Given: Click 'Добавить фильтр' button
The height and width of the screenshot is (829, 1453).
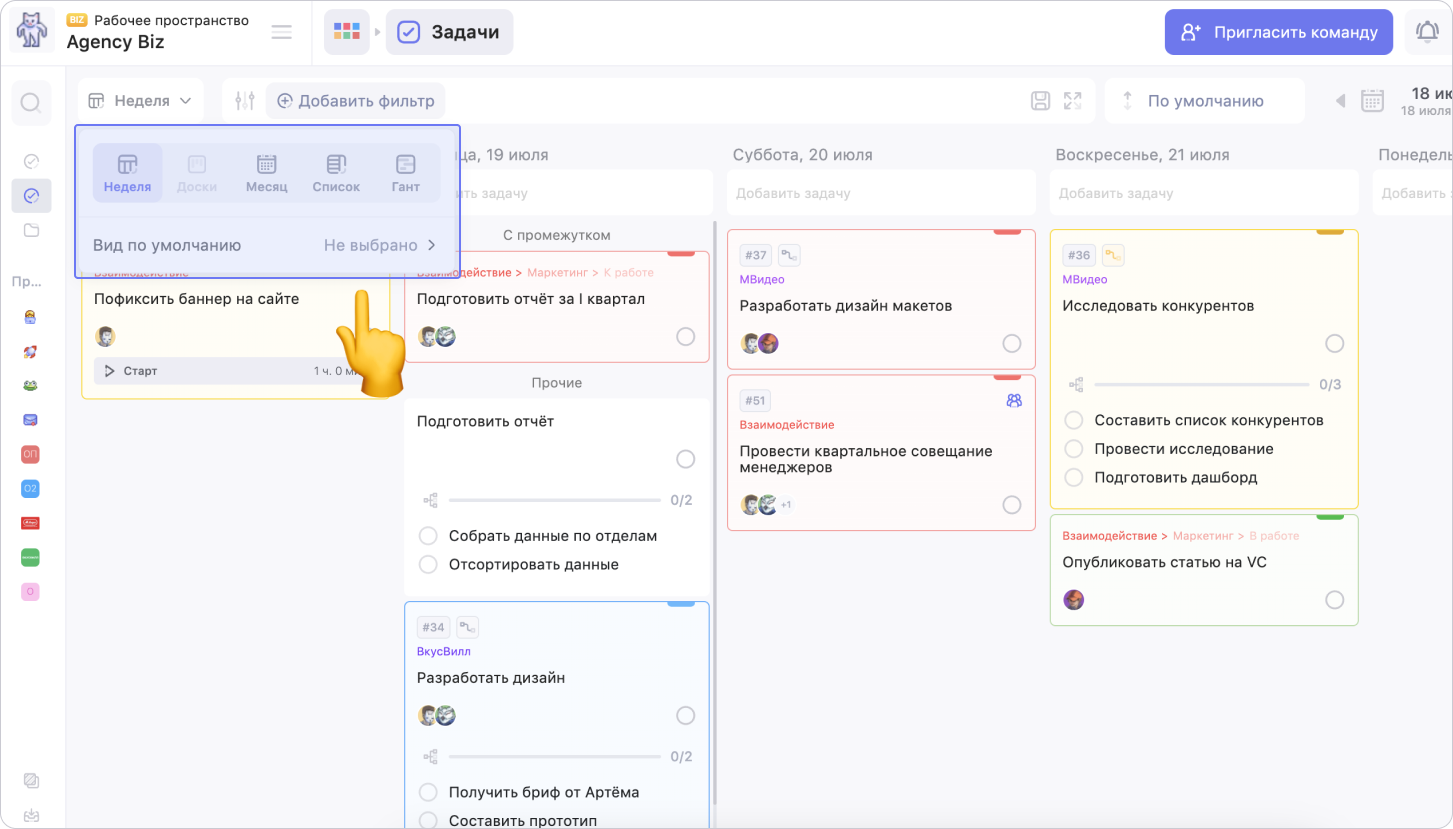Looking at the screenshot, I should 356,101.
